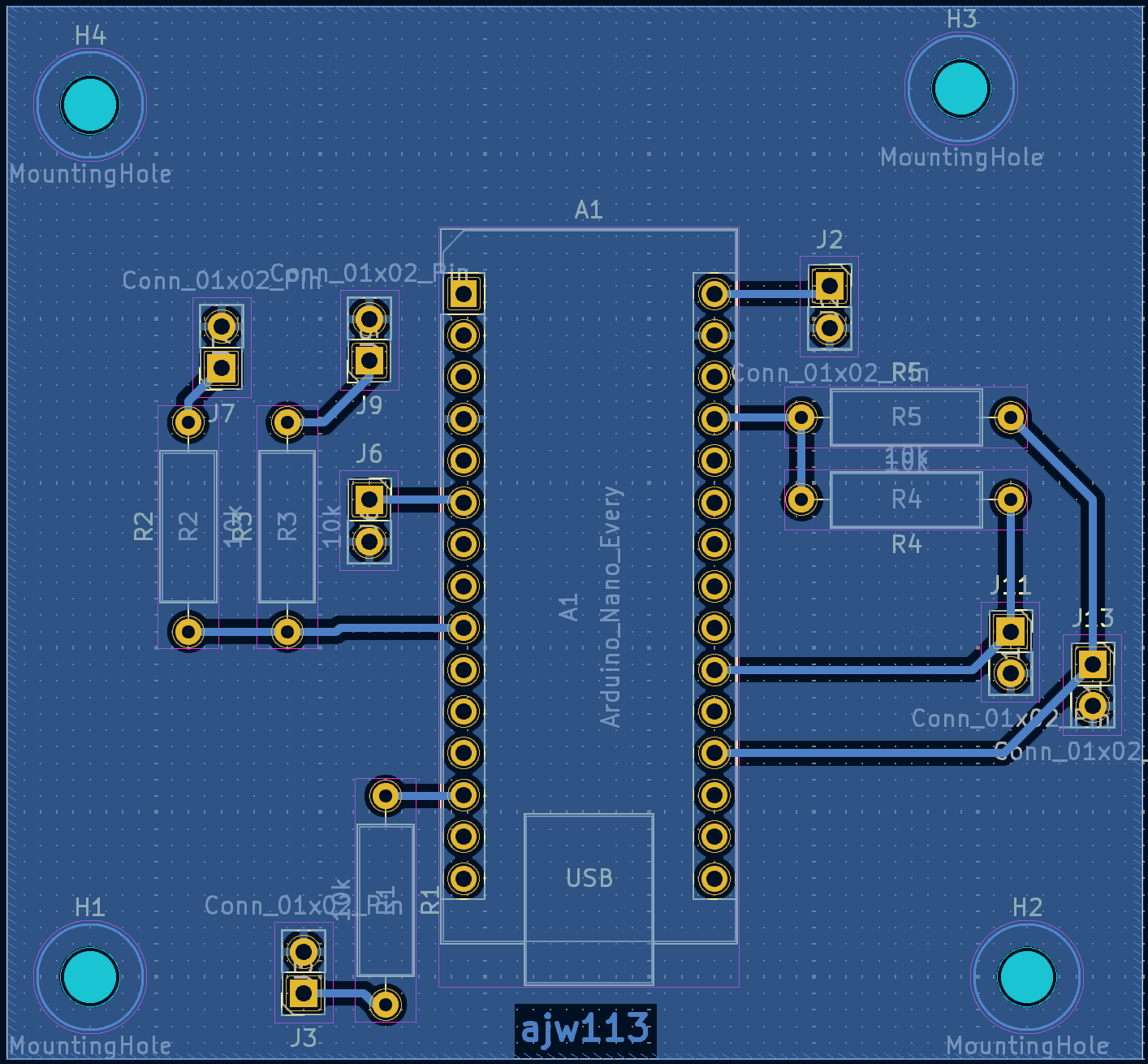Select the J6 round lower pad
Image resolution: width=1148 pixels, height=1064 pixels.
pyautogui.click(x=369, y=542)
